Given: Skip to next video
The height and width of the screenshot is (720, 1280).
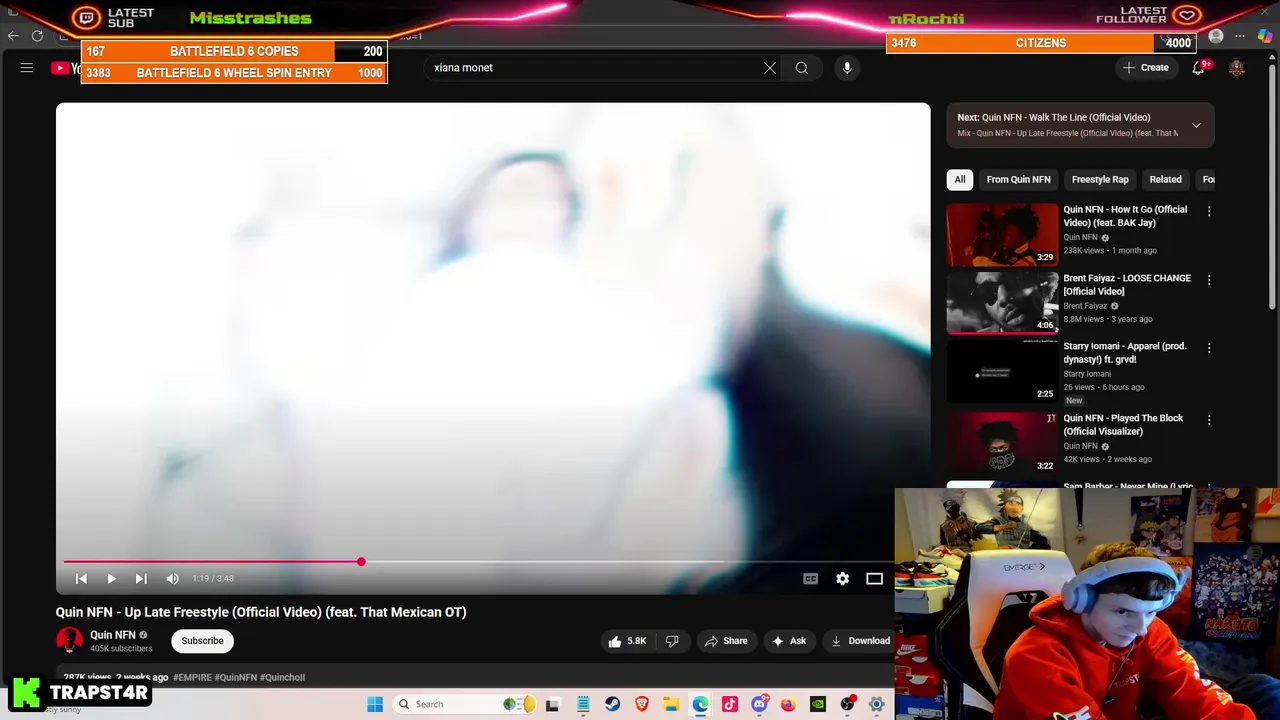Looking at the screenshot, I should click(x=141, y=579).
